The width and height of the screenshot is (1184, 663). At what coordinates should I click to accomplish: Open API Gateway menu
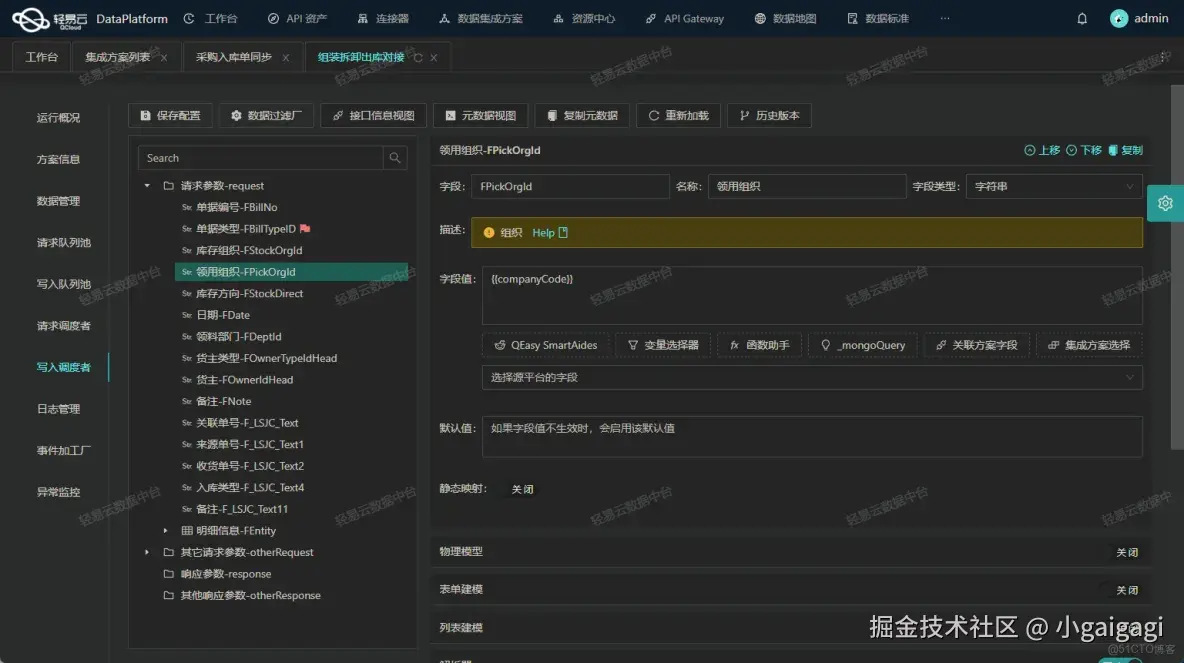(x=684, y=18)
